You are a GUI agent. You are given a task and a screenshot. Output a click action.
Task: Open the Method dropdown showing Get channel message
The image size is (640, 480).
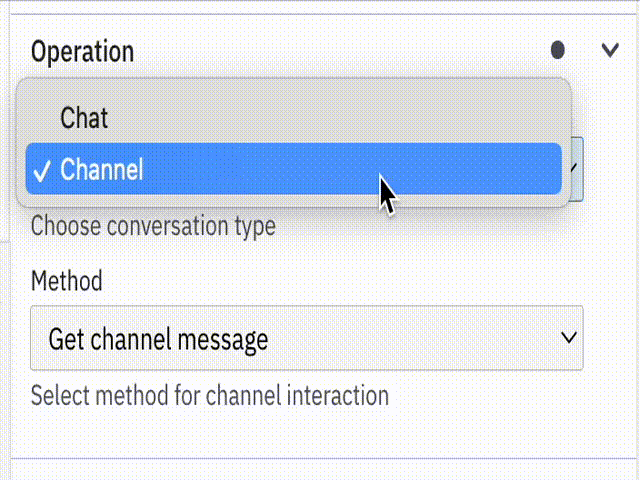coord(307,338)
